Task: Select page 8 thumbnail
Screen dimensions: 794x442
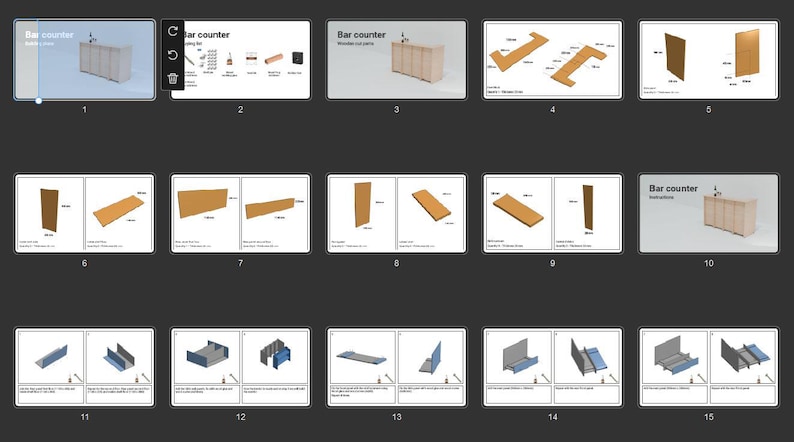Action: coord(396,213)
